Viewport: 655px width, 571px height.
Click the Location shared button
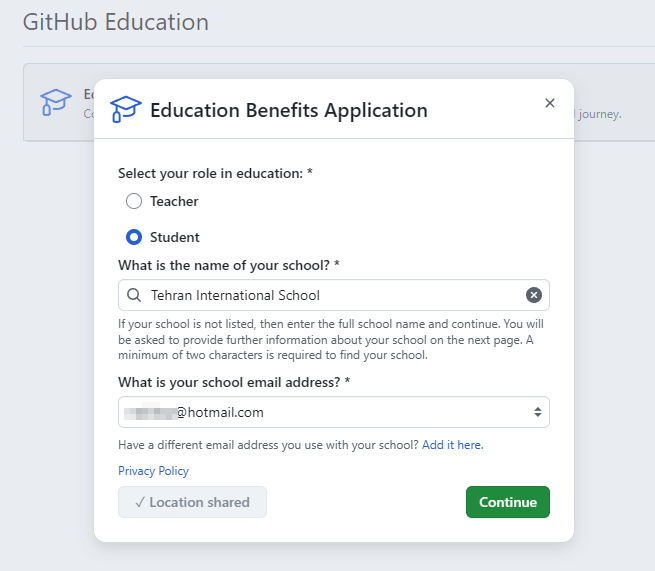coord(192,502)
